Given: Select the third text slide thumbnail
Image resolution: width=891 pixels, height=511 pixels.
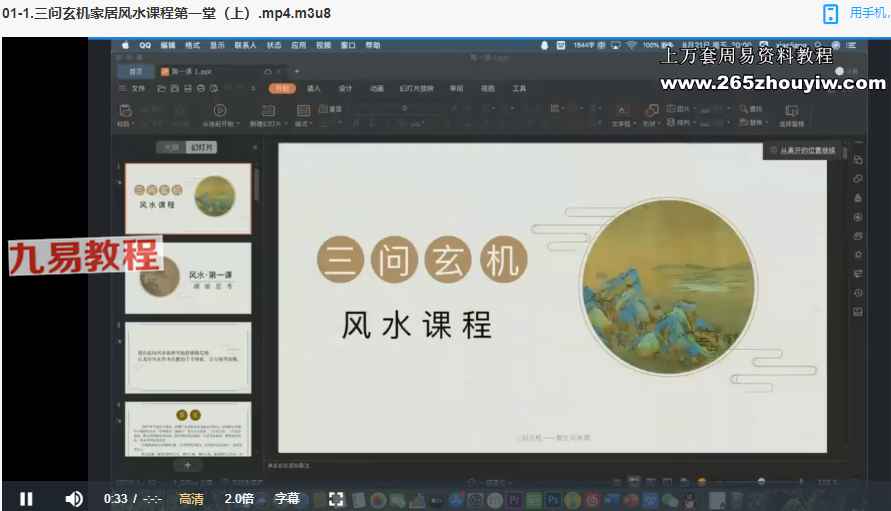Looking at the screenshot, I should [188, 358].
